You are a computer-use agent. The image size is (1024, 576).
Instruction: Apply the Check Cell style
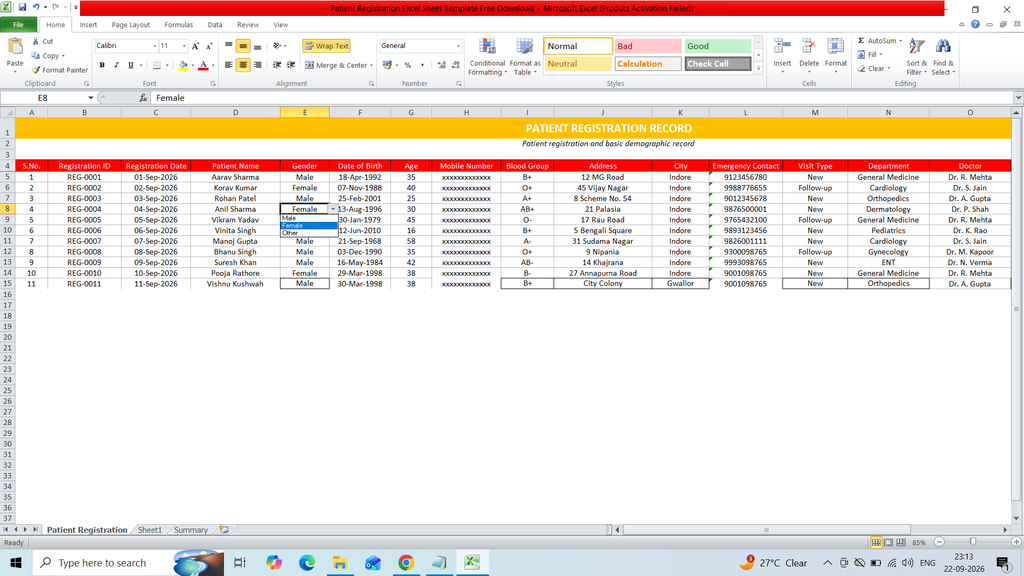pyautogui.click(x=717, y=64)
